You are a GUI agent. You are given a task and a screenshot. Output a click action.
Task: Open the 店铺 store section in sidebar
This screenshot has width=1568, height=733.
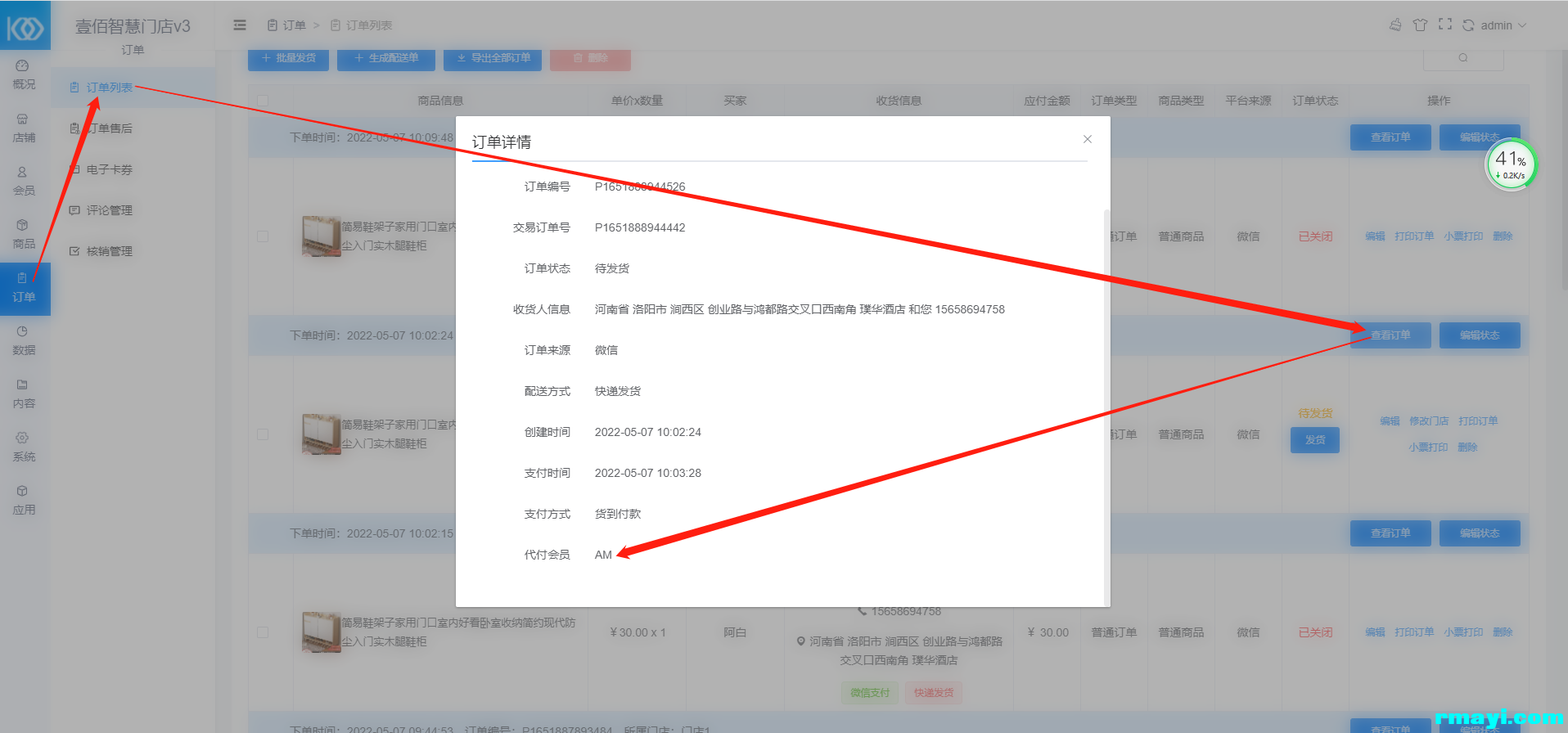tap(24, 128)
